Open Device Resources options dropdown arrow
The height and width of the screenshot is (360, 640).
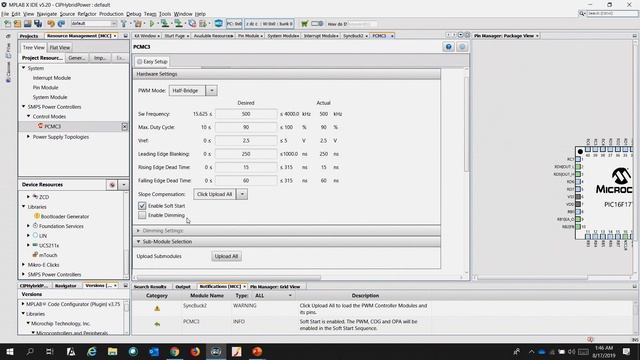(x=124, y=185)
